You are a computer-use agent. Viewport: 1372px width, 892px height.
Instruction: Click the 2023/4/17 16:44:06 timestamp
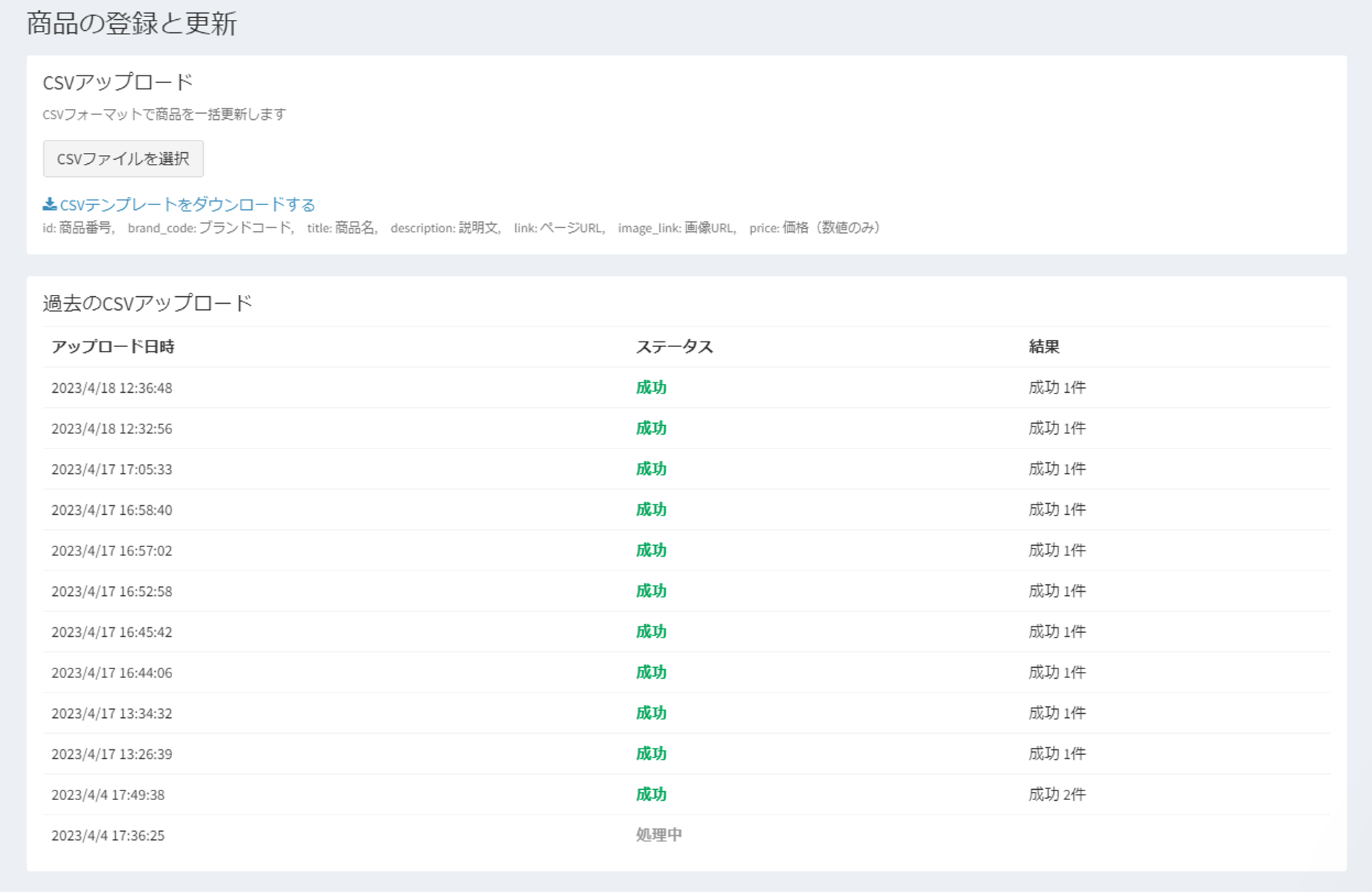[112, 673]
